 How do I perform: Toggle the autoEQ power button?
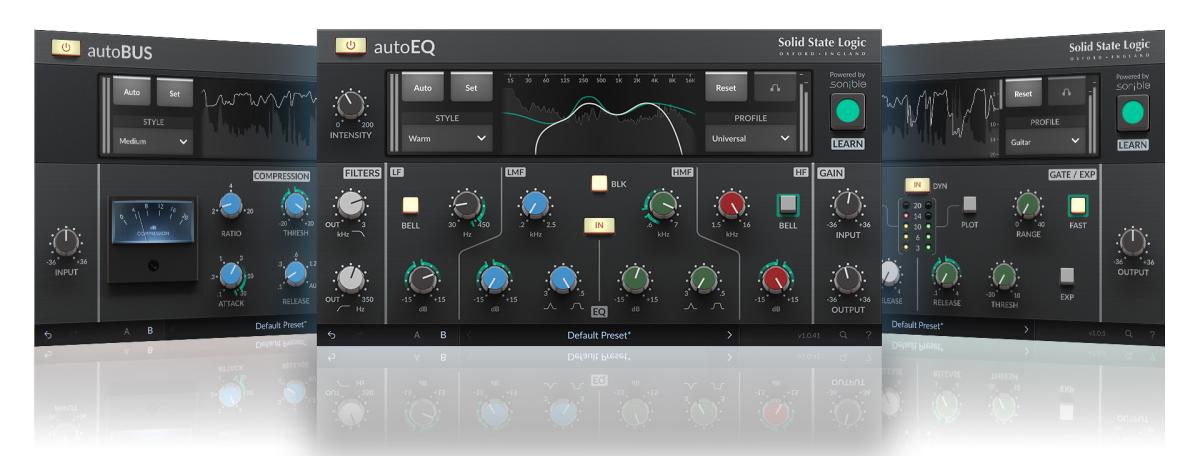[351, 45]
